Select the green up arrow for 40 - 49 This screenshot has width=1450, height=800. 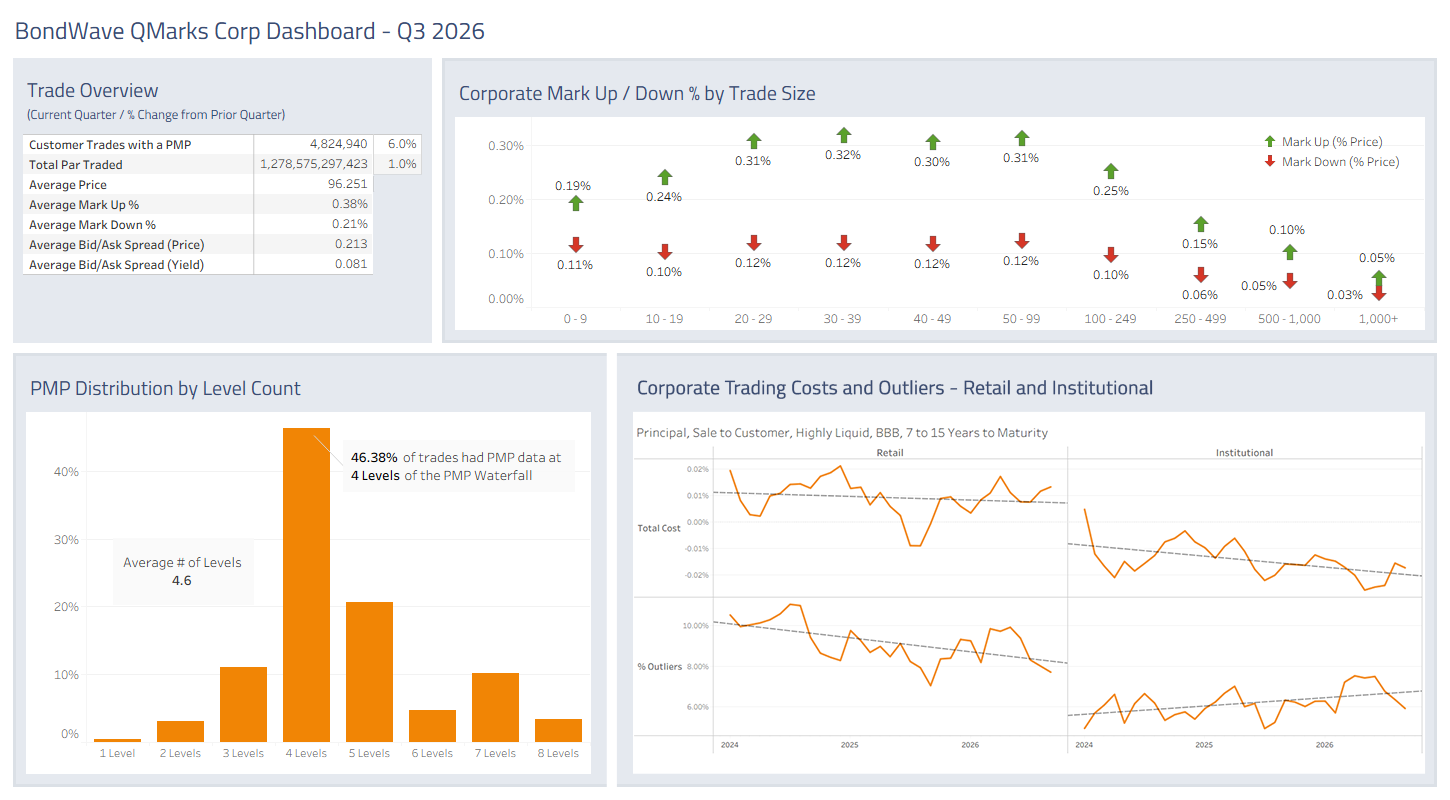point(932,143)
